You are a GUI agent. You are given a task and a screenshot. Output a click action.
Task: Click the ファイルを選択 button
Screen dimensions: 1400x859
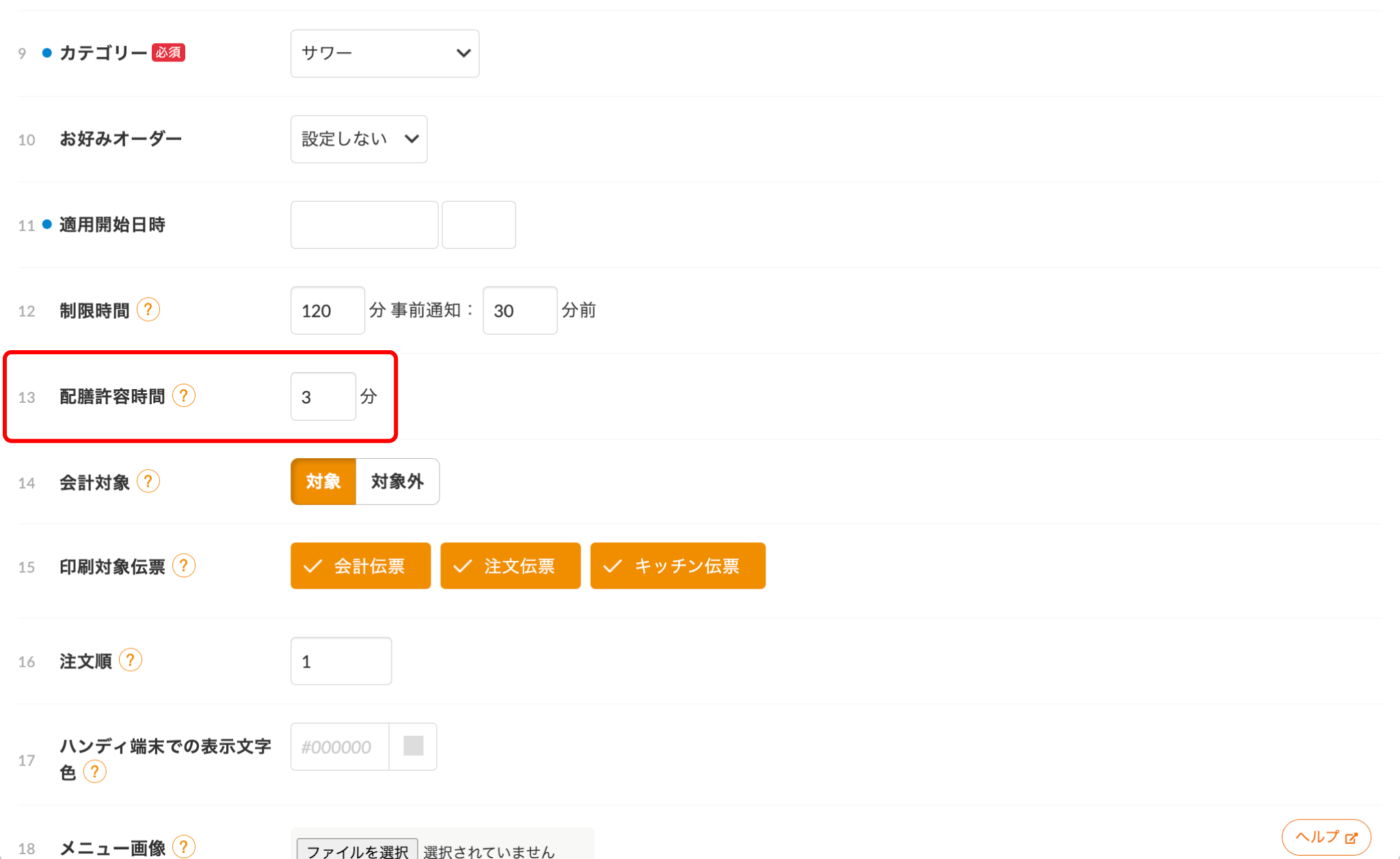(x=357, y=850)
